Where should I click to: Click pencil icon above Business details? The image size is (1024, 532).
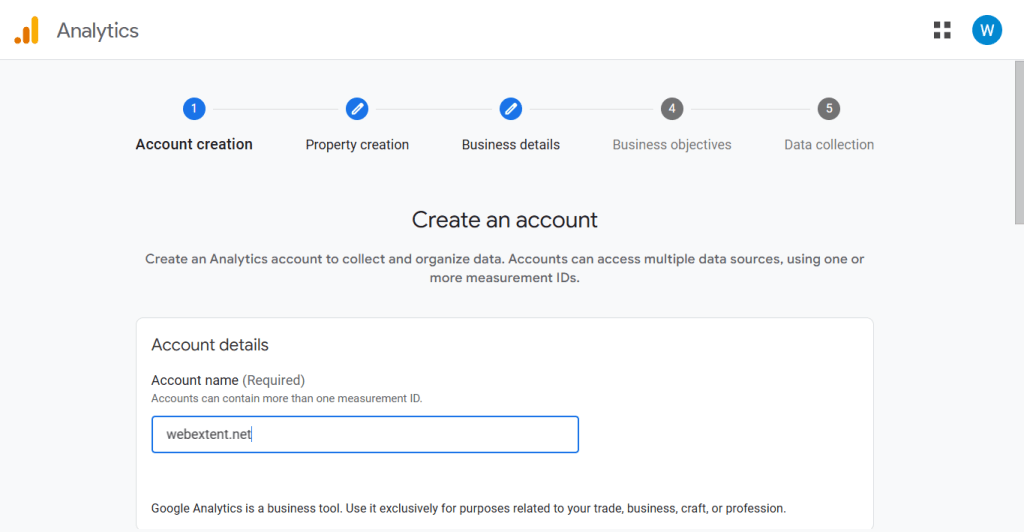tap(510, 109)
